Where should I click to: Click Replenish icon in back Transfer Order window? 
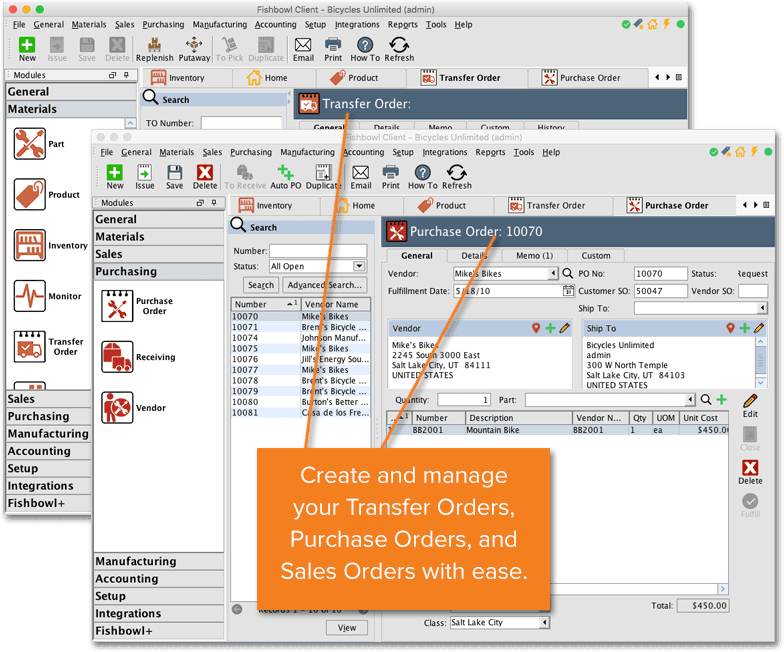coord(154,50)
